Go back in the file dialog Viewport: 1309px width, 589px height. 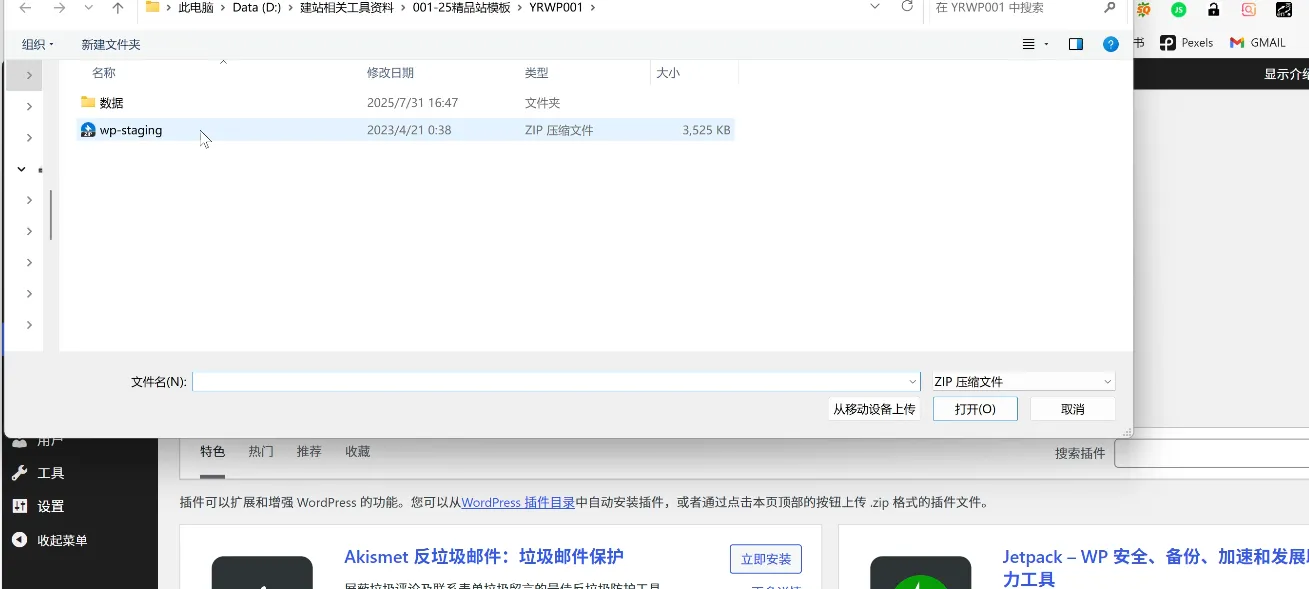pyautogui.click(x=25, y=8)
